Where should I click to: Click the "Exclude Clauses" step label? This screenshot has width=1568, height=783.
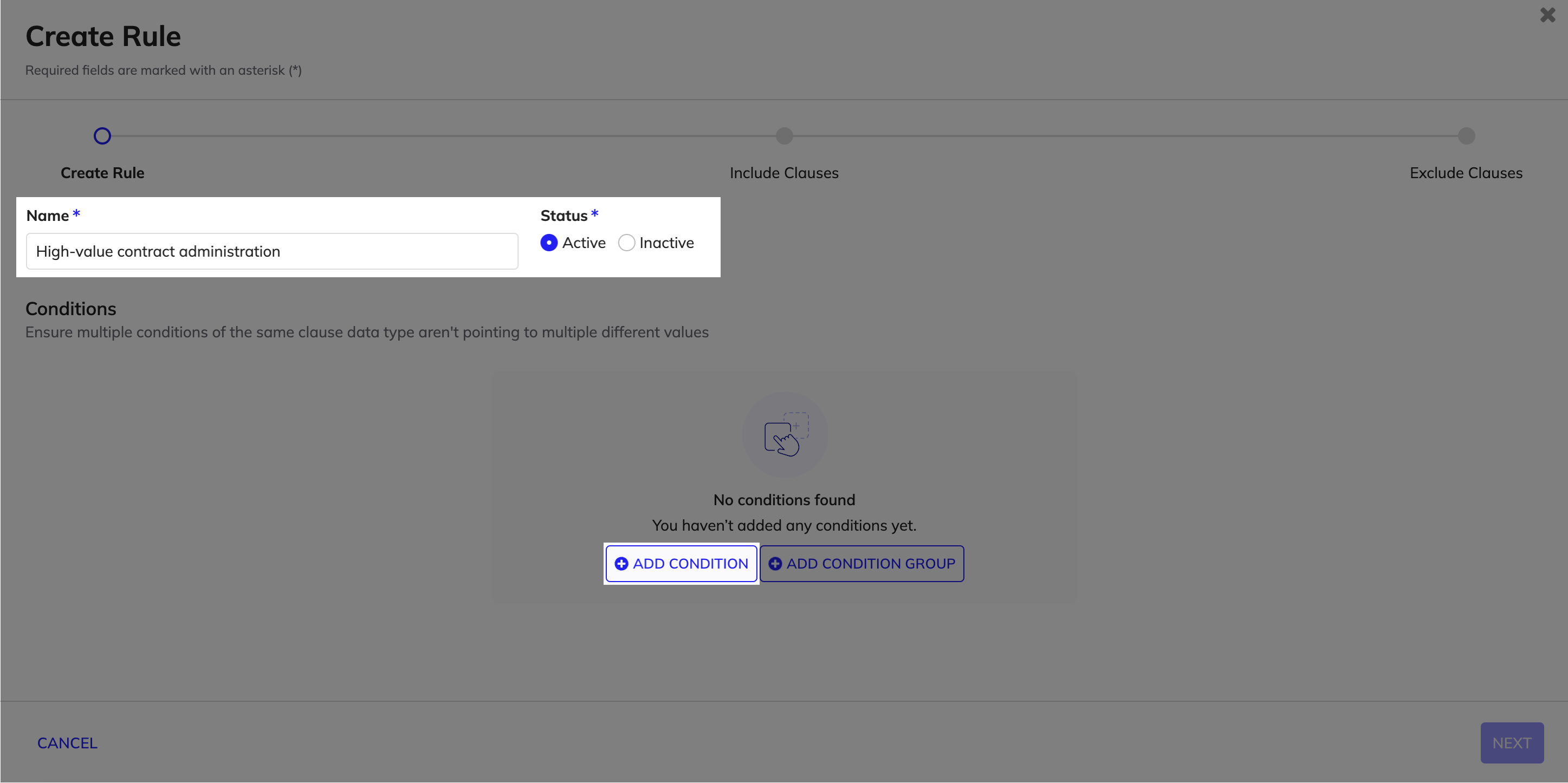pyautogui.click(x=1466, y=173)
